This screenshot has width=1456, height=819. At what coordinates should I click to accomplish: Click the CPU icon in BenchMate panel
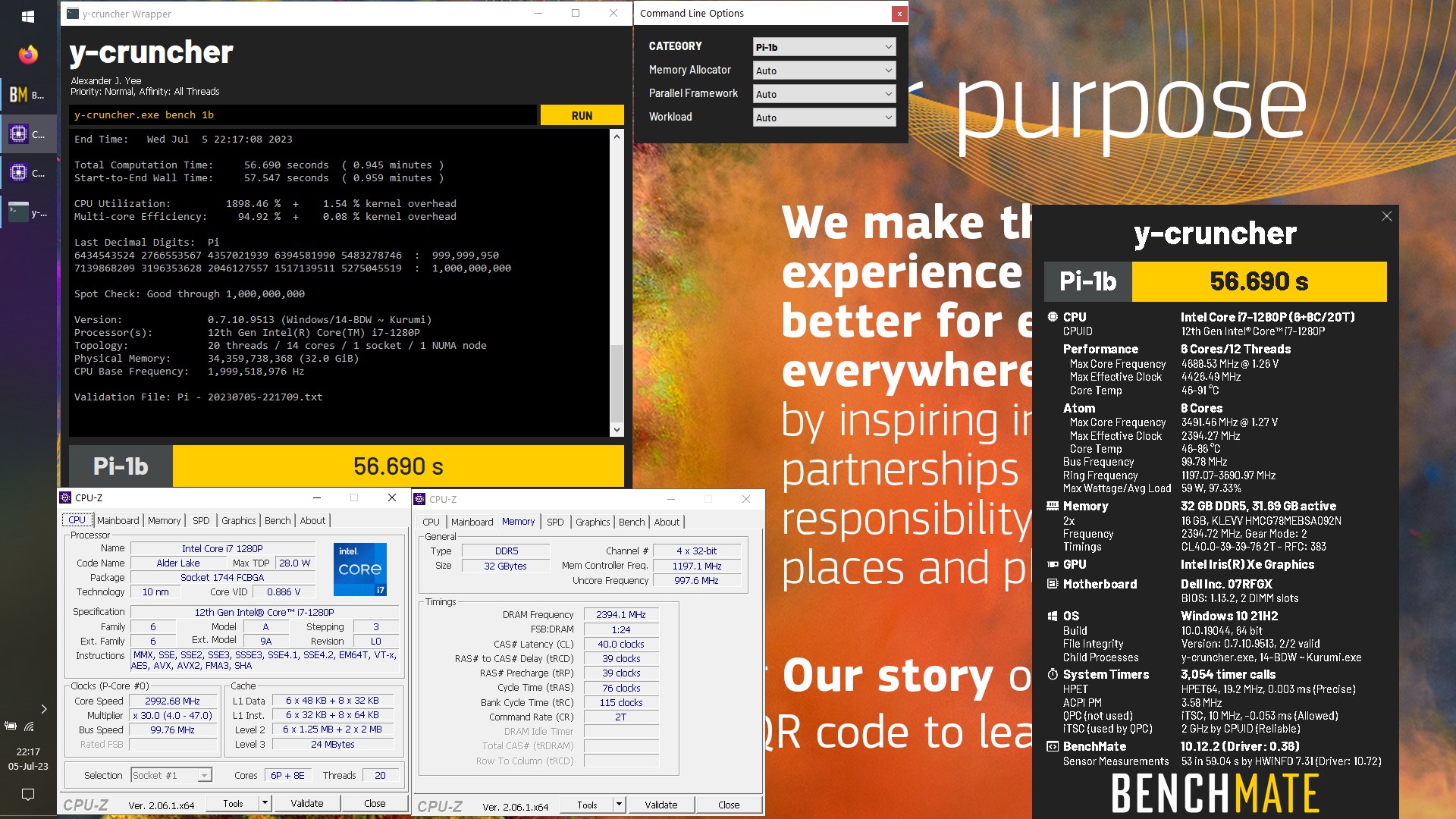click(1053, 317)
